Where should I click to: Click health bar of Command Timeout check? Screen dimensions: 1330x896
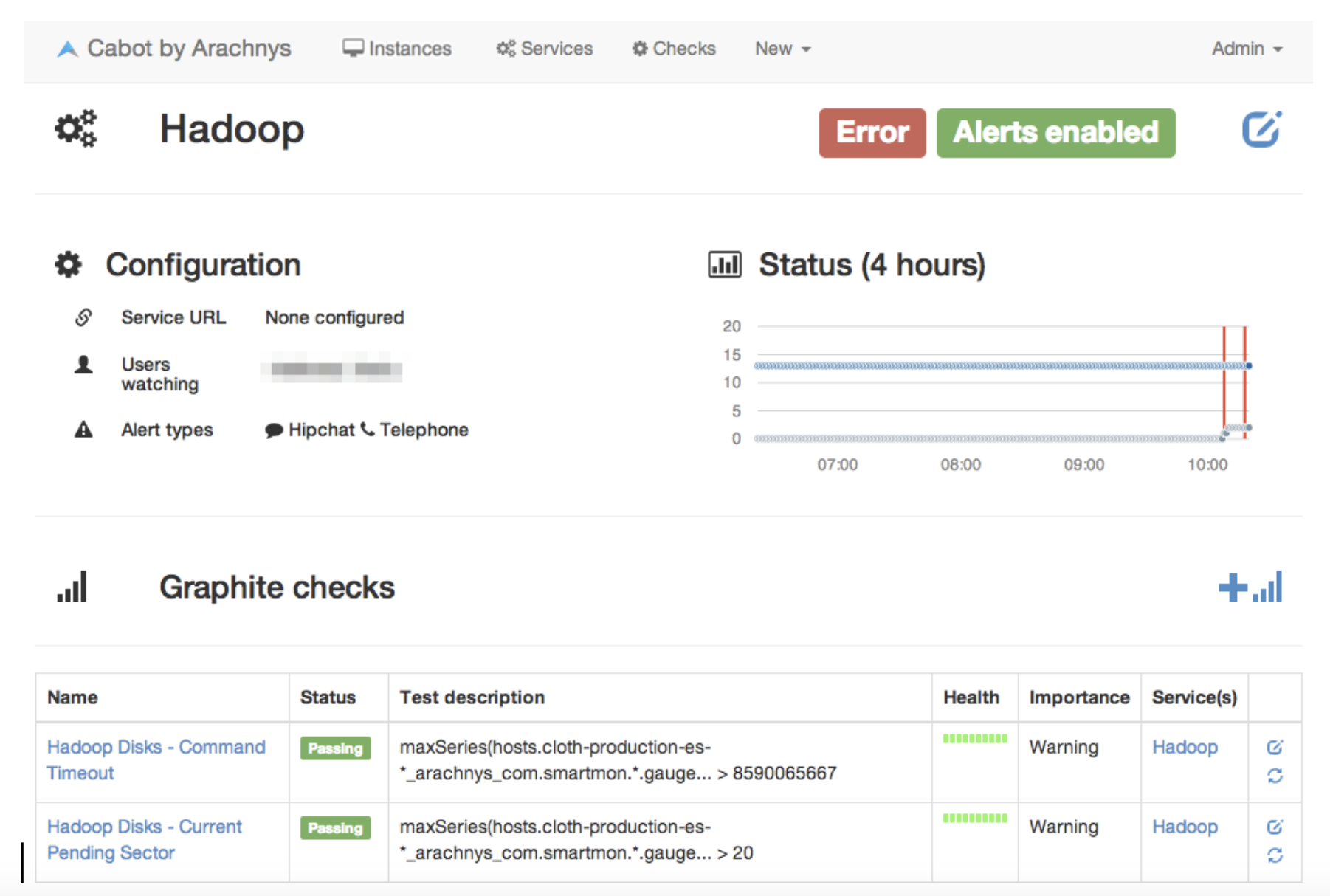974,738
